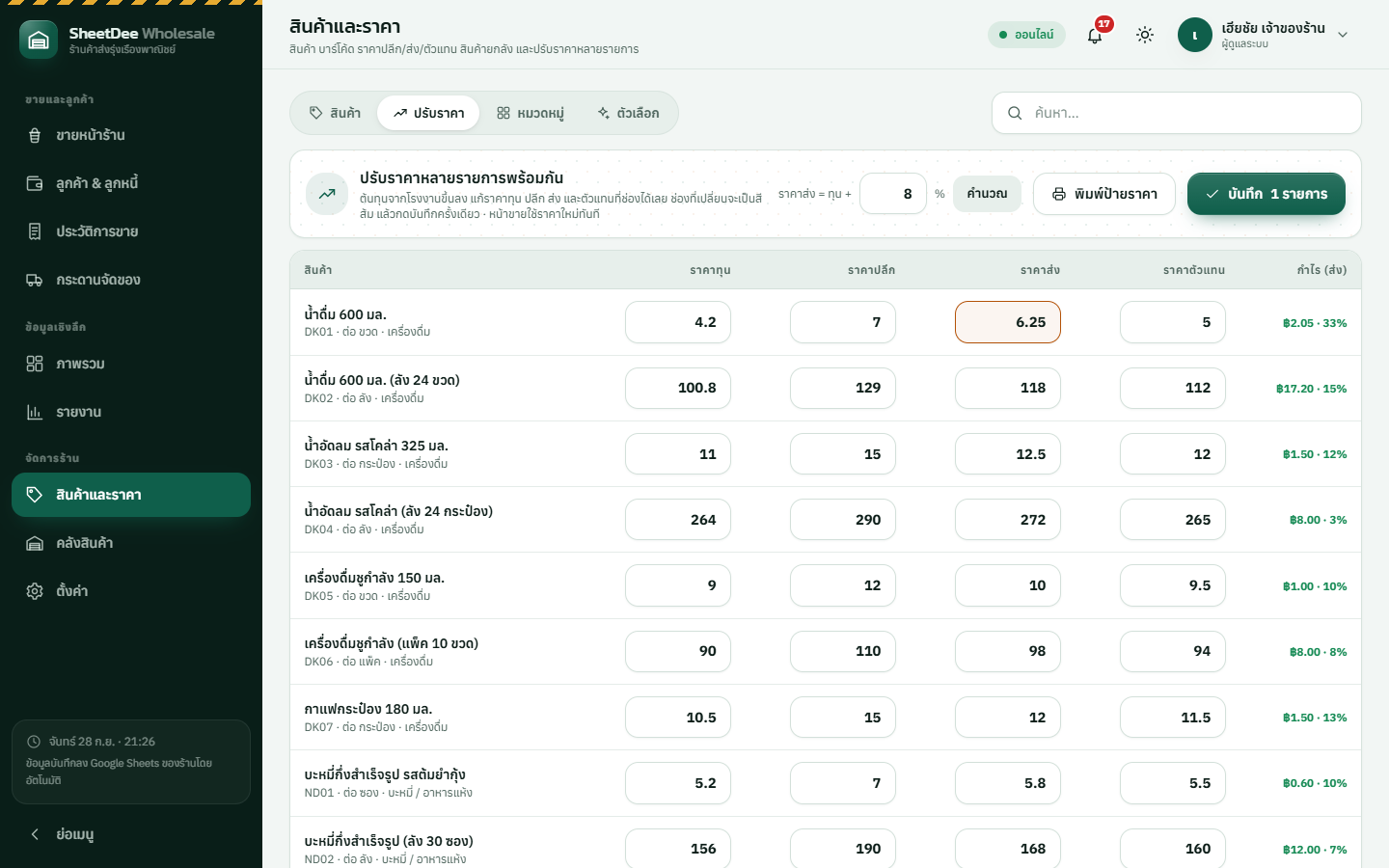Open the notifications bell with 17 badge
The height and width of the screenshot is (868, 1389).
point(1095,35)
